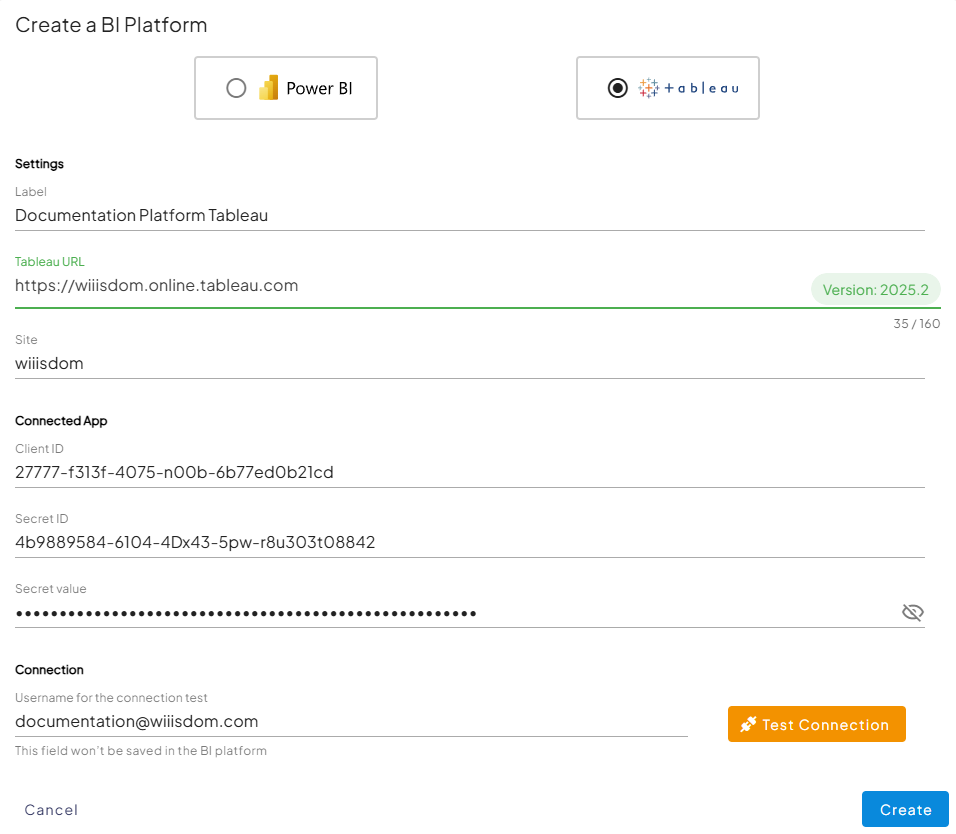Click the Power BI logo icon

click(x=268, y=88)
